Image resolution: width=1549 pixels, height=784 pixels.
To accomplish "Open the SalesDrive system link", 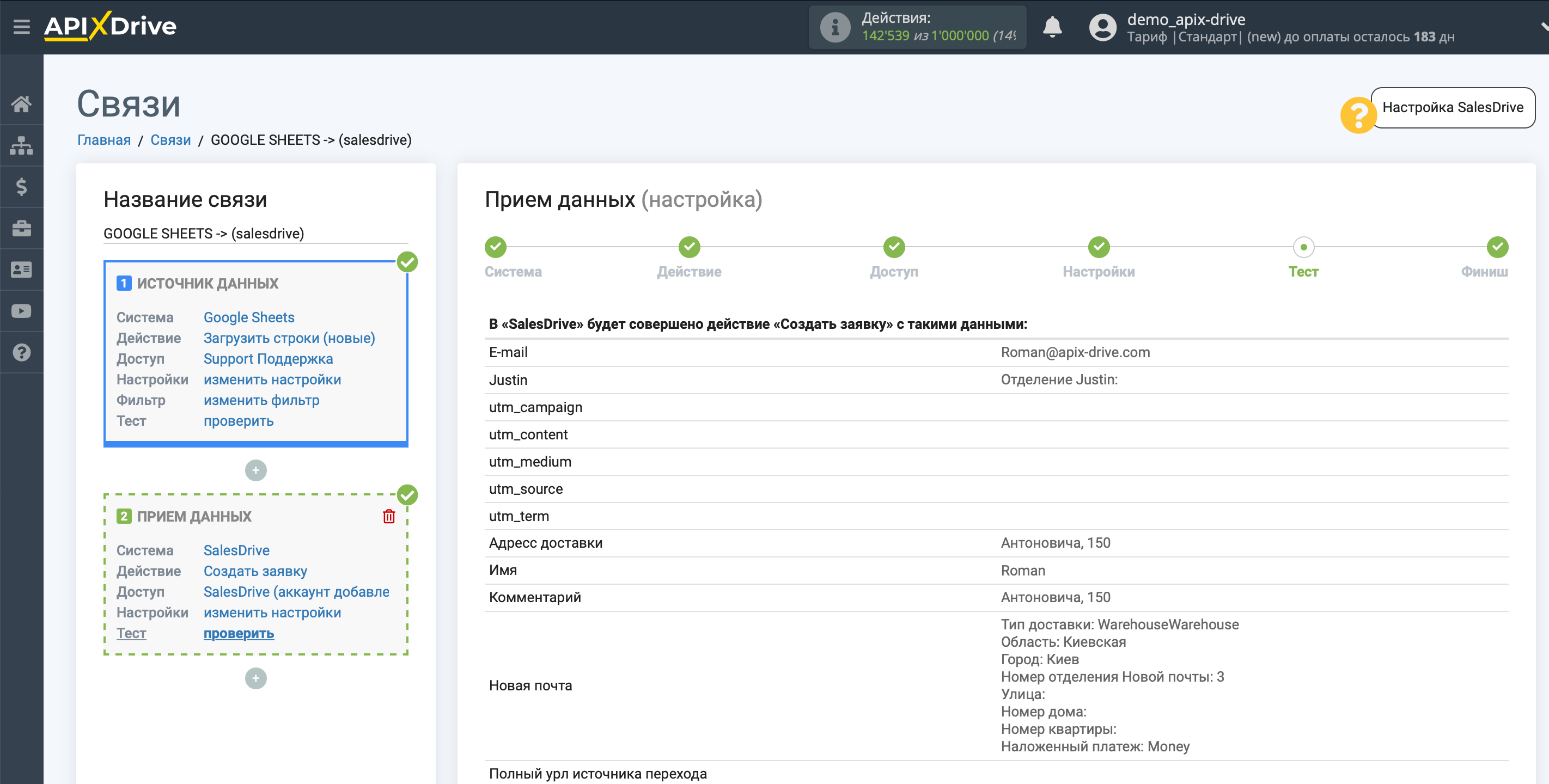I will (x=236, y=551).
